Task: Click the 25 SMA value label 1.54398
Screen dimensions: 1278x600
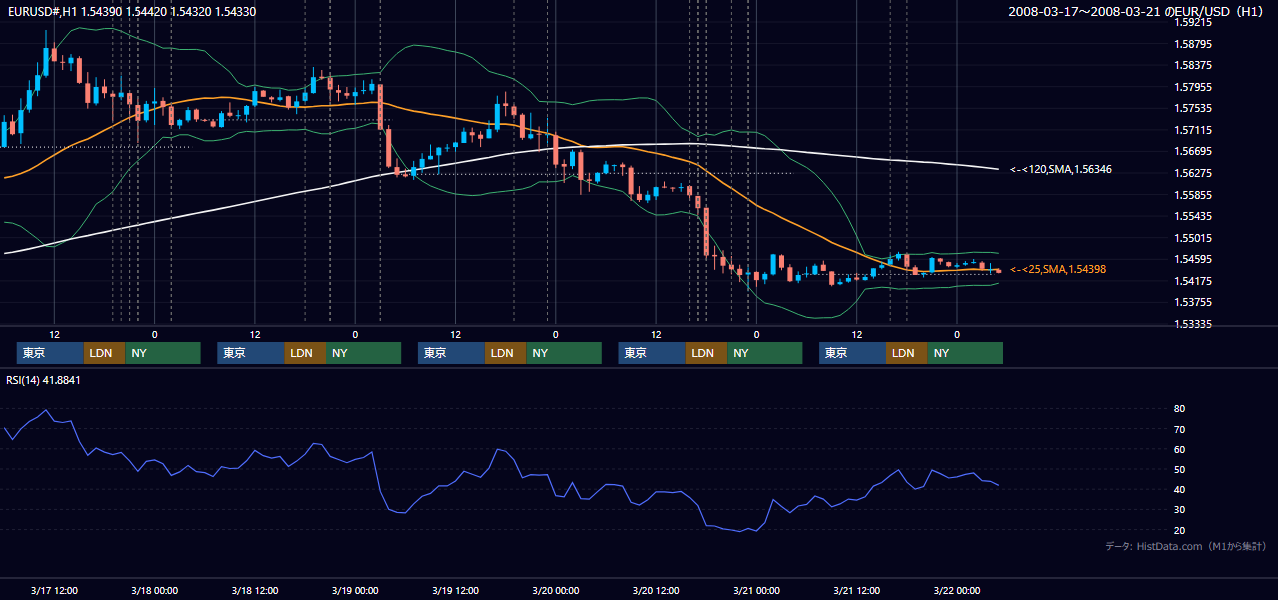Action: click(1058, 269)
